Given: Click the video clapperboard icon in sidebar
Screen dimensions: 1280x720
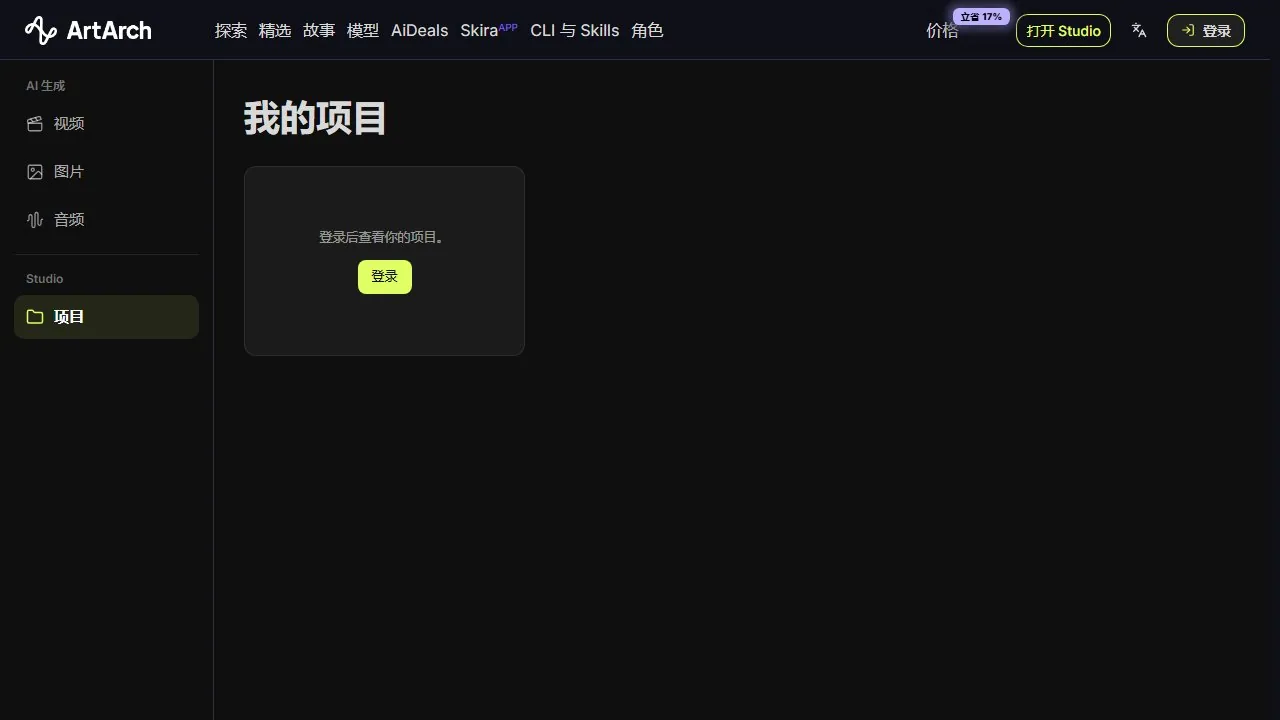Looking at the screenshot, I should pyautogui.click(x=35, y=124).
